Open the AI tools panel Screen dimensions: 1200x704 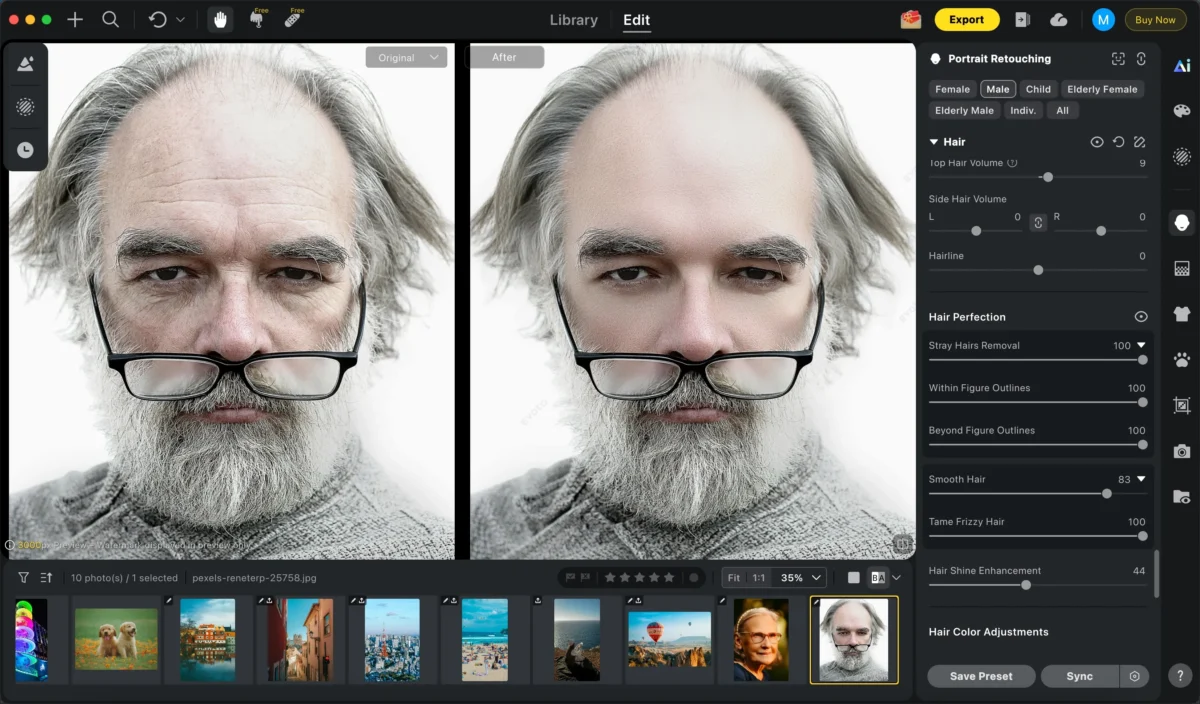tap(1182, 66)
